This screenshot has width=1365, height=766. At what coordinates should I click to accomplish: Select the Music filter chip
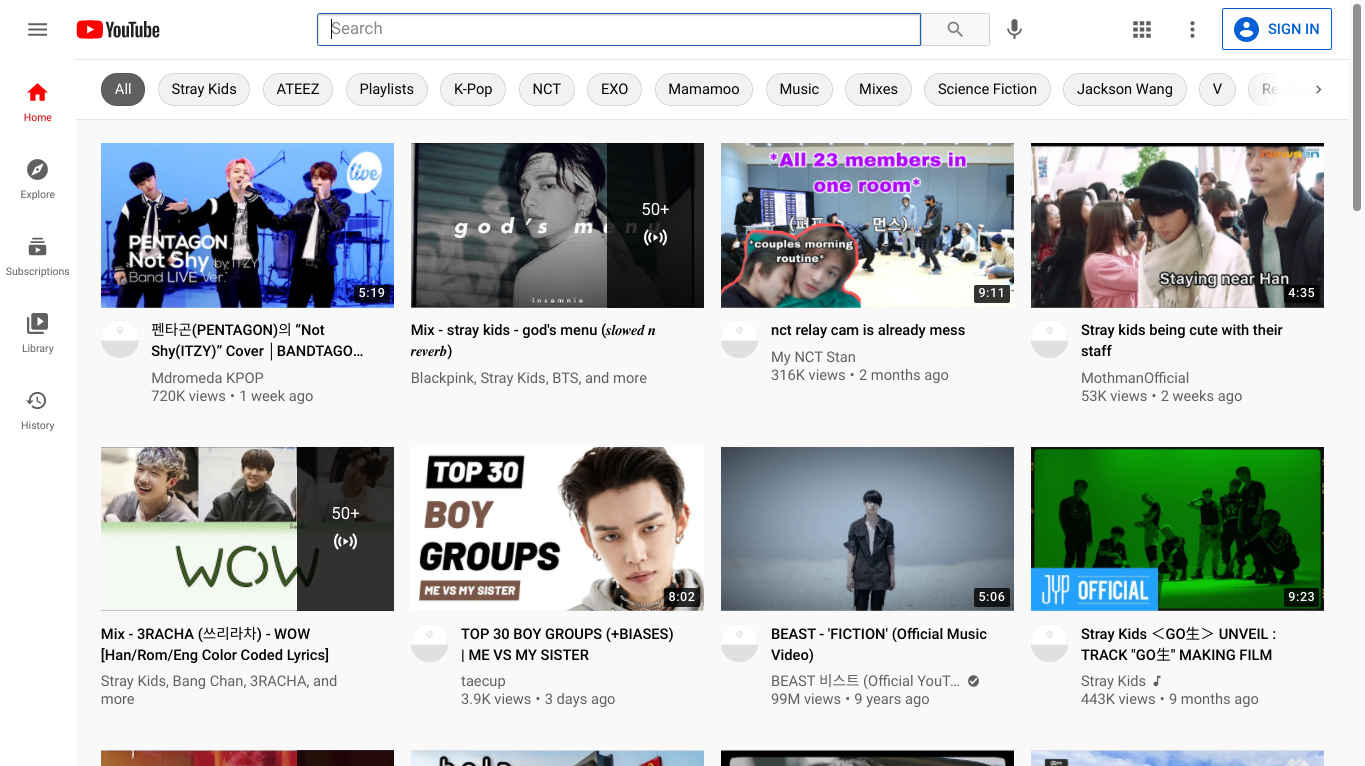799,89
